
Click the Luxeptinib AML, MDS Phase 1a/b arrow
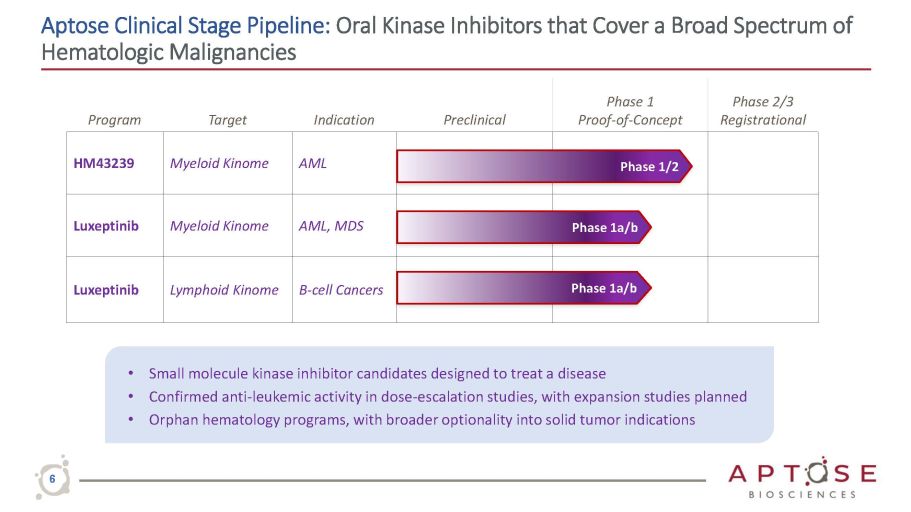click(x=523, y=228)
